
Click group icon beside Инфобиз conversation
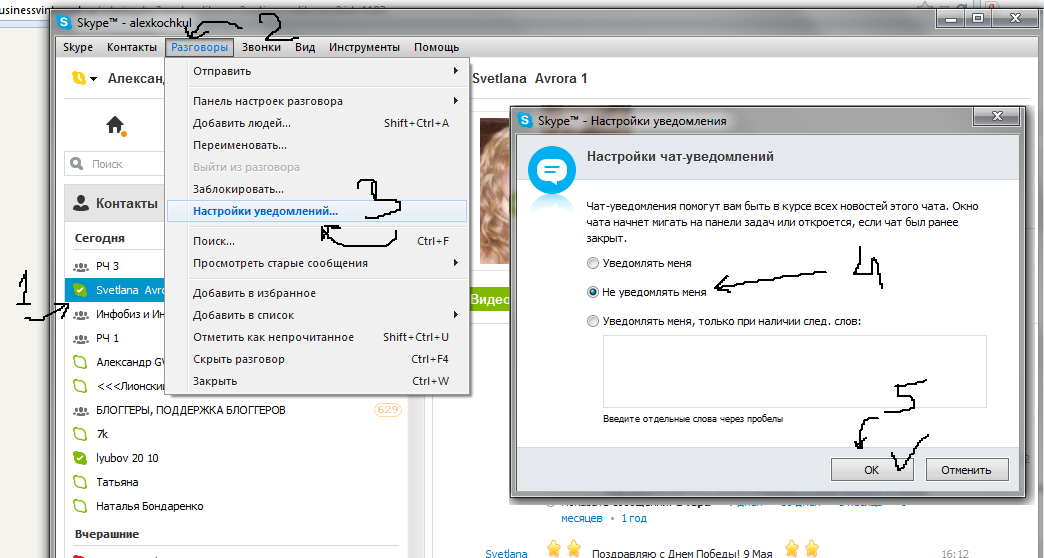[x=81, y=314]
